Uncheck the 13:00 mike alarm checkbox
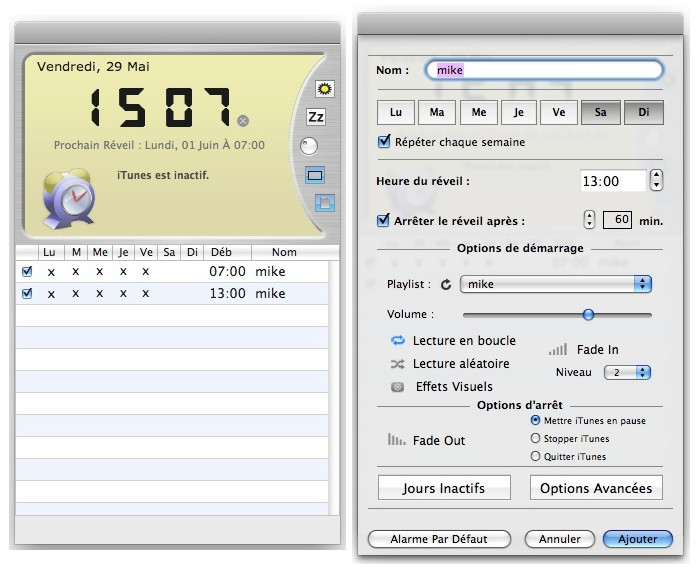 [x=27, y=293]
